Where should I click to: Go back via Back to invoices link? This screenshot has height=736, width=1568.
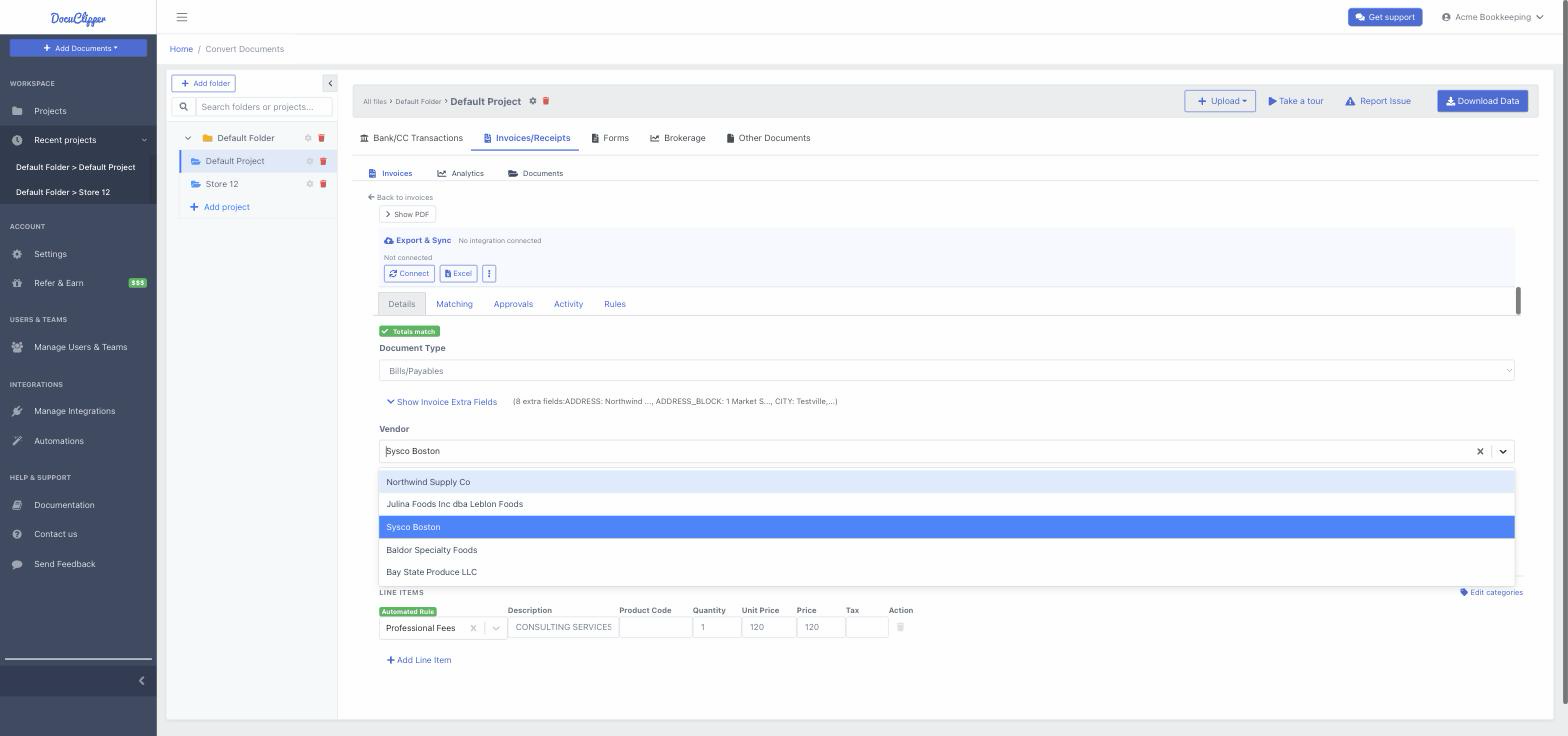click(x=400, y=198)
